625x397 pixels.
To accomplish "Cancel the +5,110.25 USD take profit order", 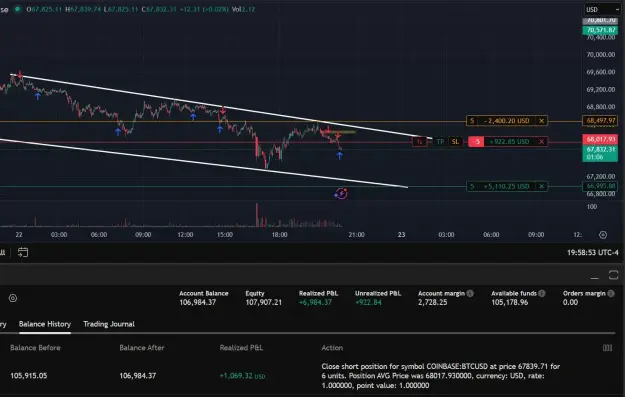I will pos(541,186).
